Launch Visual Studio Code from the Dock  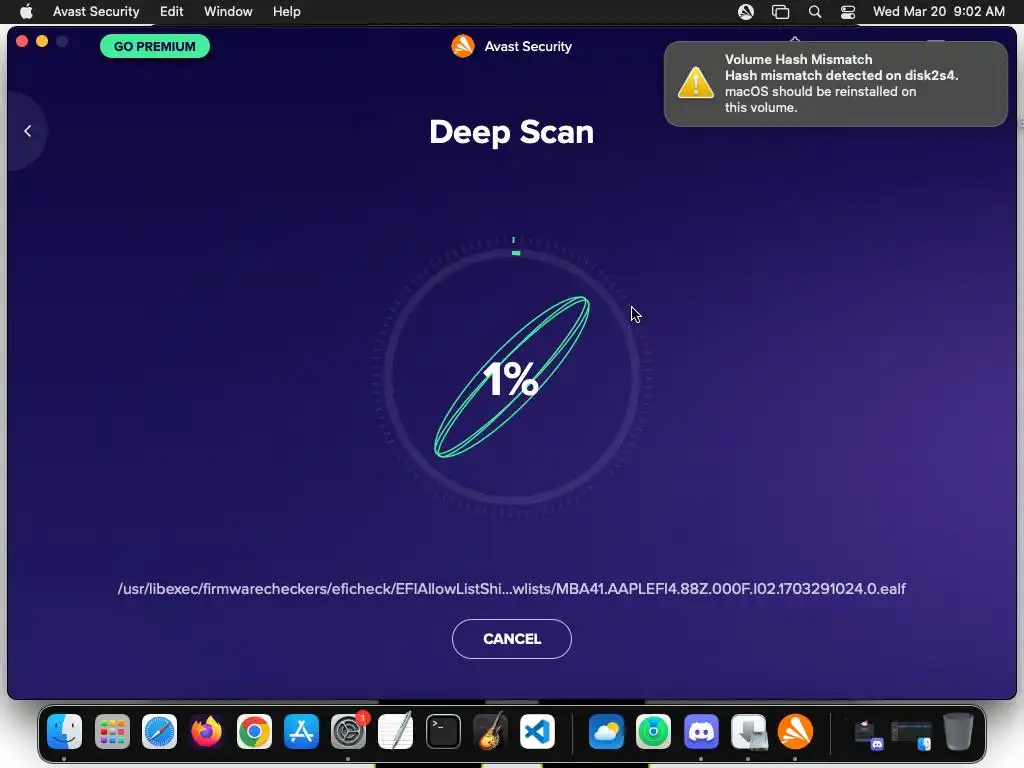537,731
